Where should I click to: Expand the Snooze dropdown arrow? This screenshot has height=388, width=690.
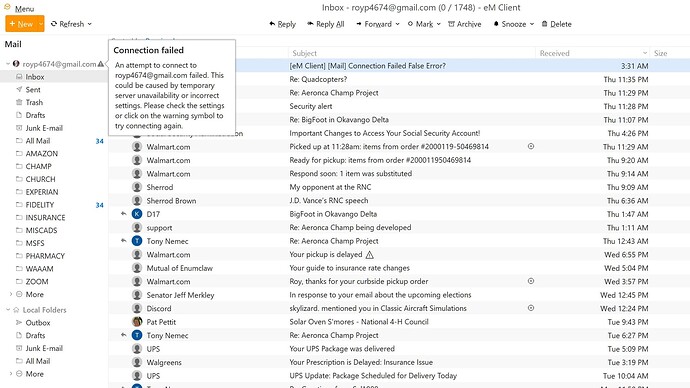[532, 24]
